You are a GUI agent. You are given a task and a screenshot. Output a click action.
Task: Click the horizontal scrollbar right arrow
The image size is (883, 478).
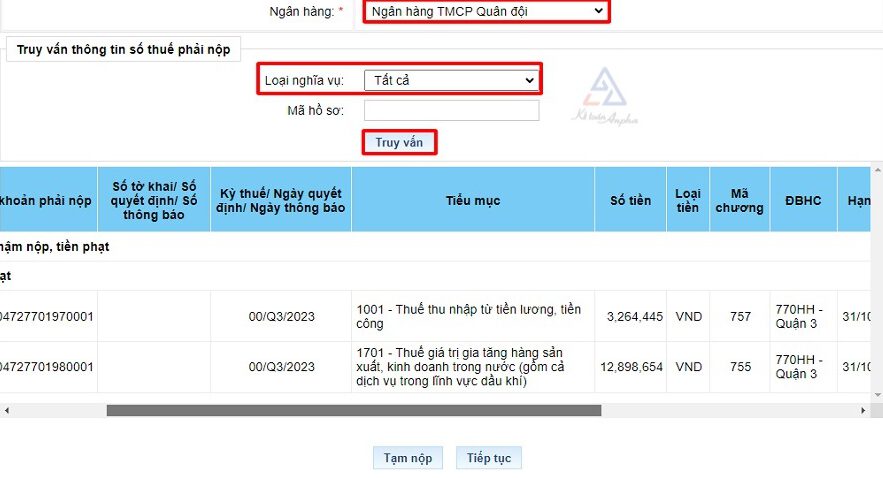point(864,410)
